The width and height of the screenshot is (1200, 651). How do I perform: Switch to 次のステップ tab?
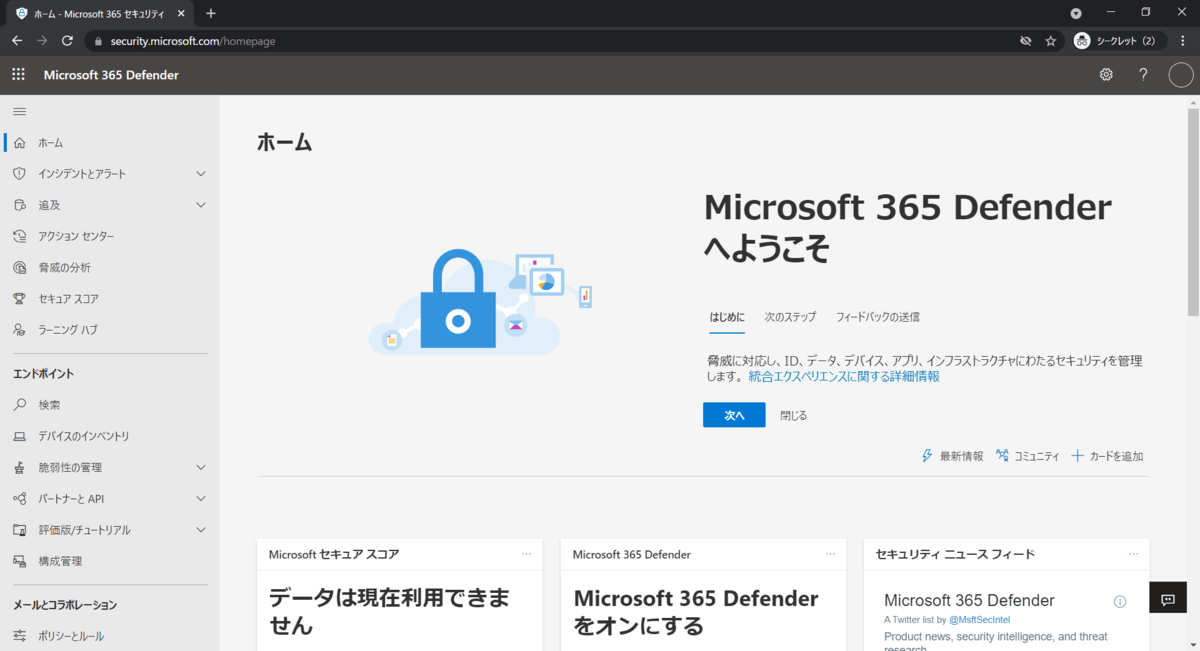(791, 317)
